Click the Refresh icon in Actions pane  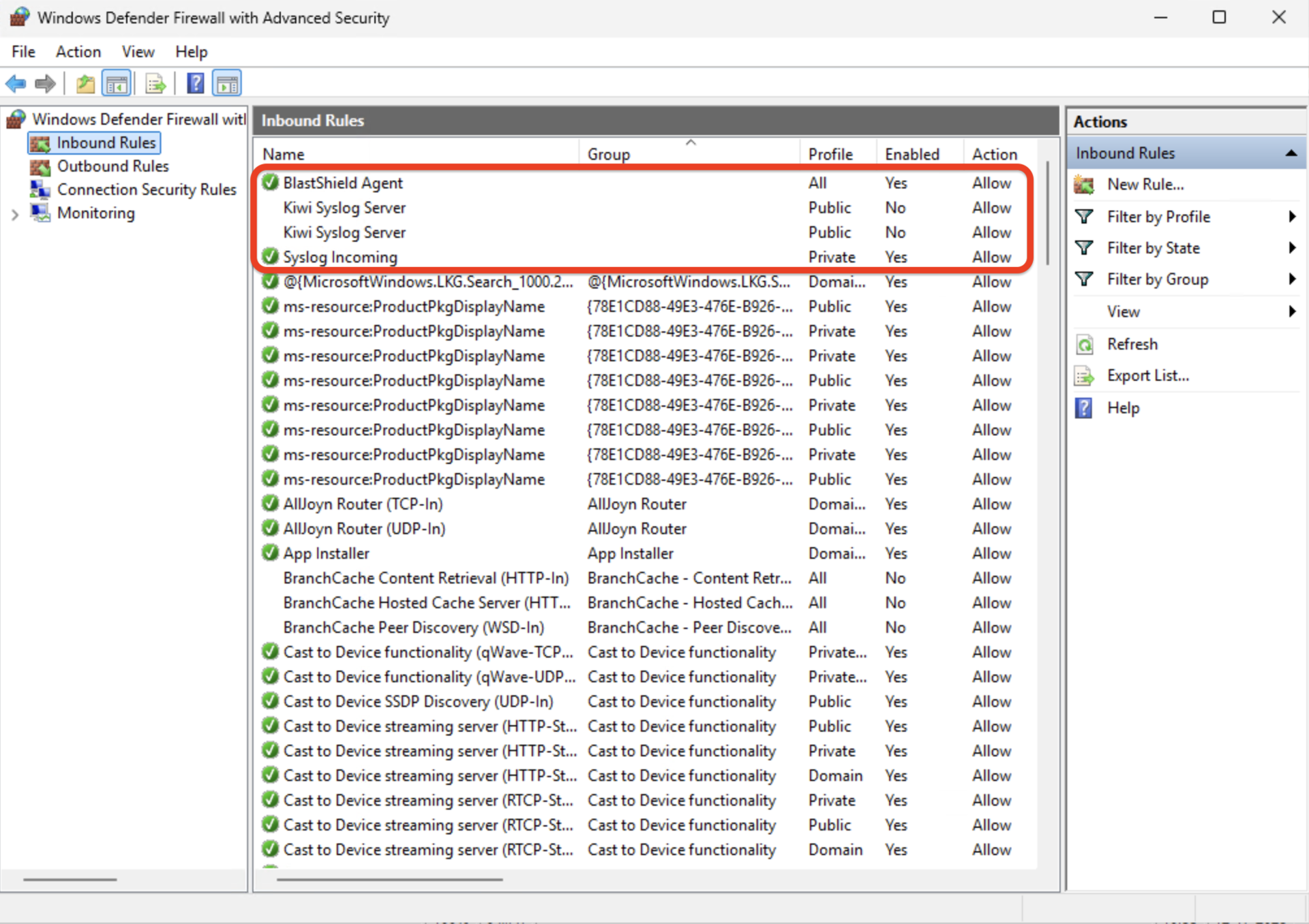(1084, 344)
